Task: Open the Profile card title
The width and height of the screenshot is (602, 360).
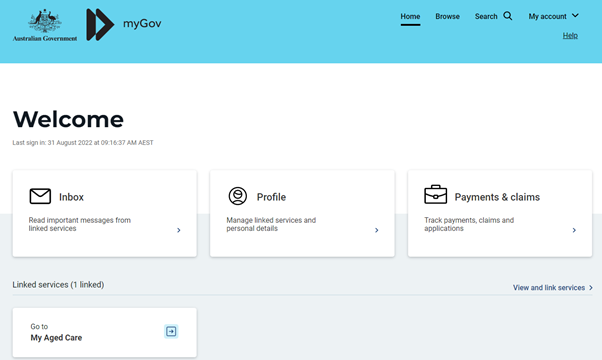Action: point(271,197)
